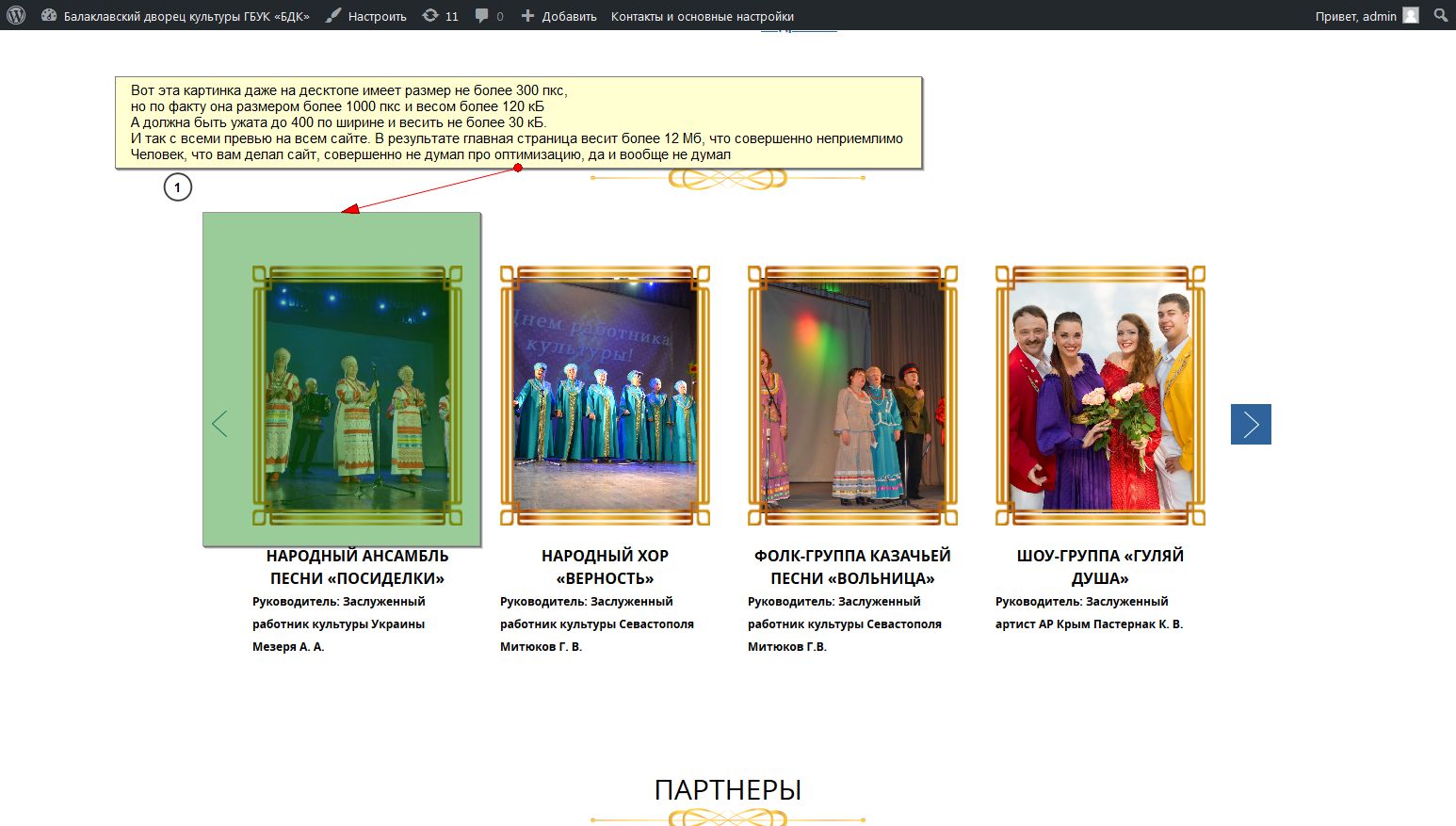Open the «Вольница» folk group photo

tap(852, 396)
